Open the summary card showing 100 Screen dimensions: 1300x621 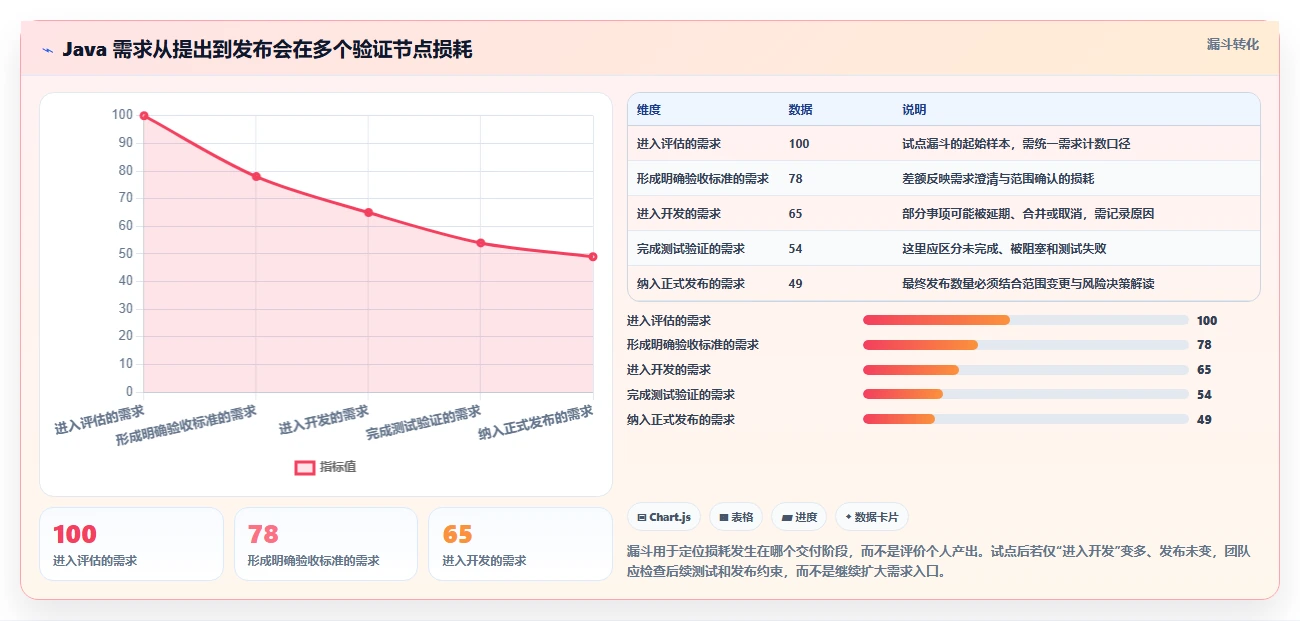[x=131, y=544]
